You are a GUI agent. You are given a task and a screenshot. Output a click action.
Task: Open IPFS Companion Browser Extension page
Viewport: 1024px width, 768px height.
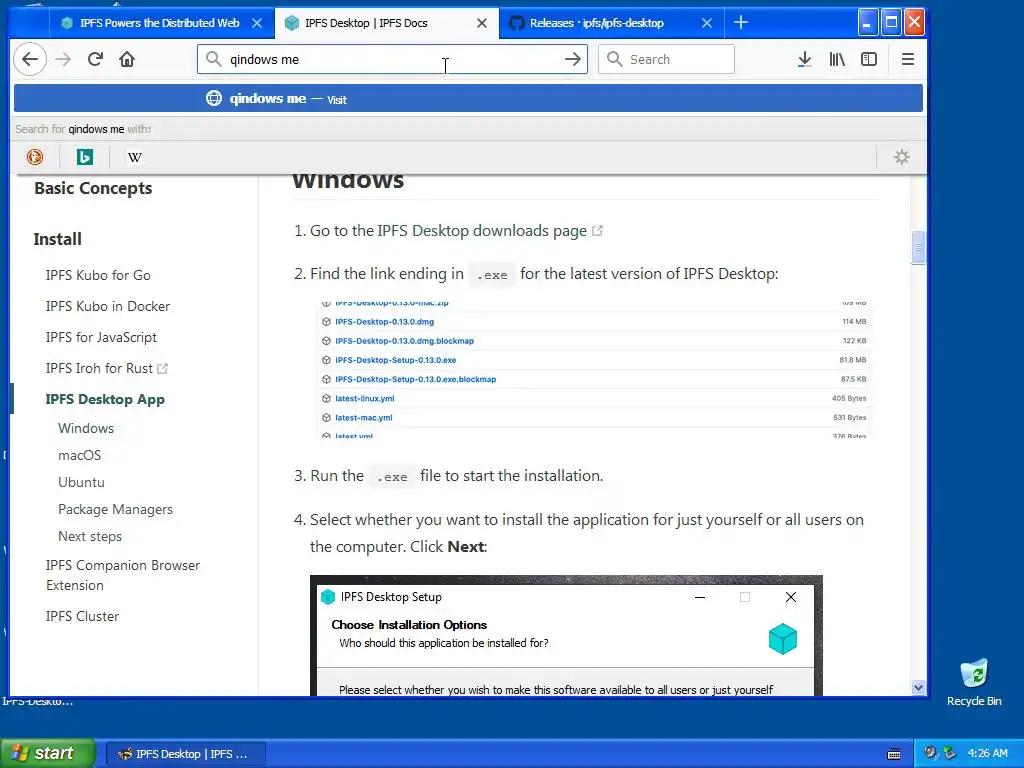(x=123, y=575)
